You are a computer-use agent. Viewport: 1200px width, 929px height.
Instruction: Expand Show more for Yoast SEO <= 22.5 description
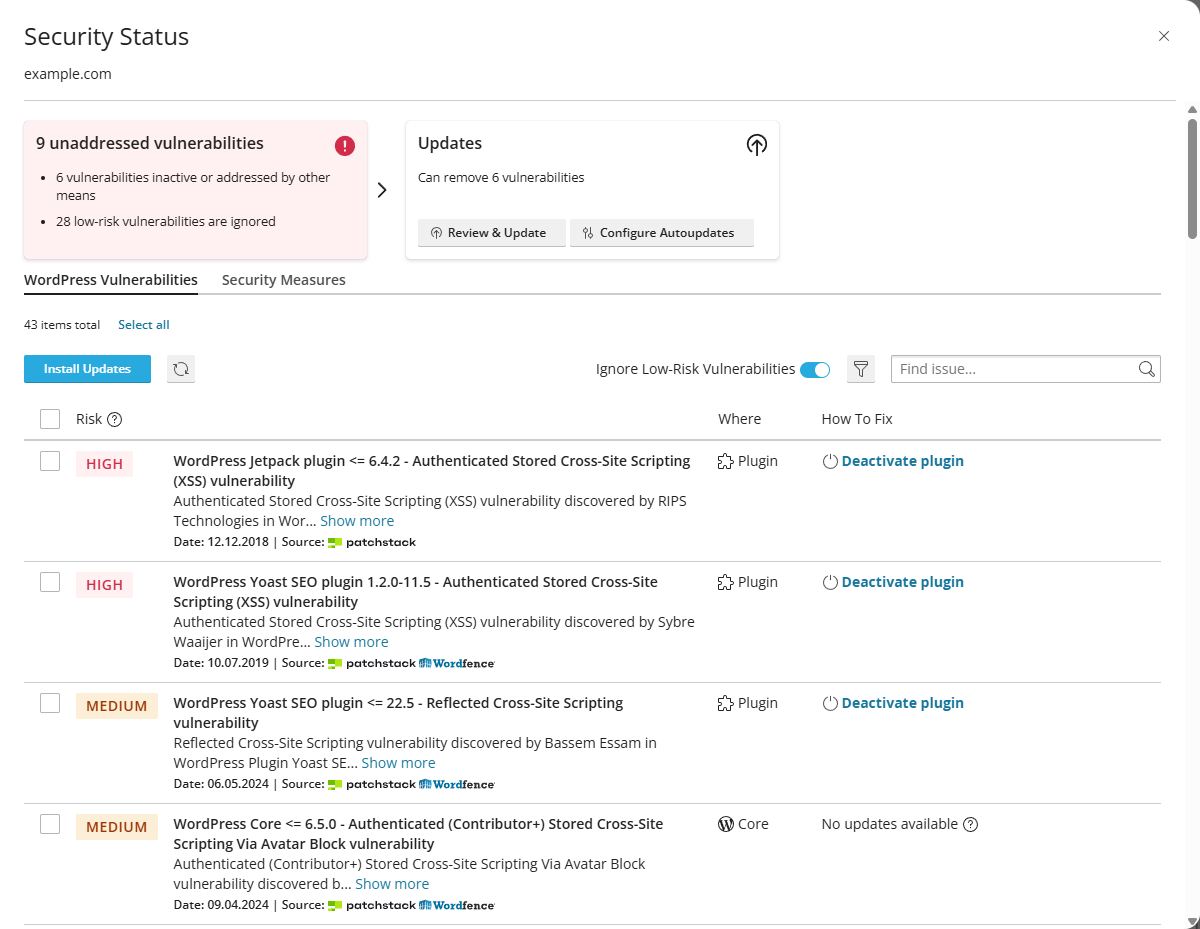[398, 763]
